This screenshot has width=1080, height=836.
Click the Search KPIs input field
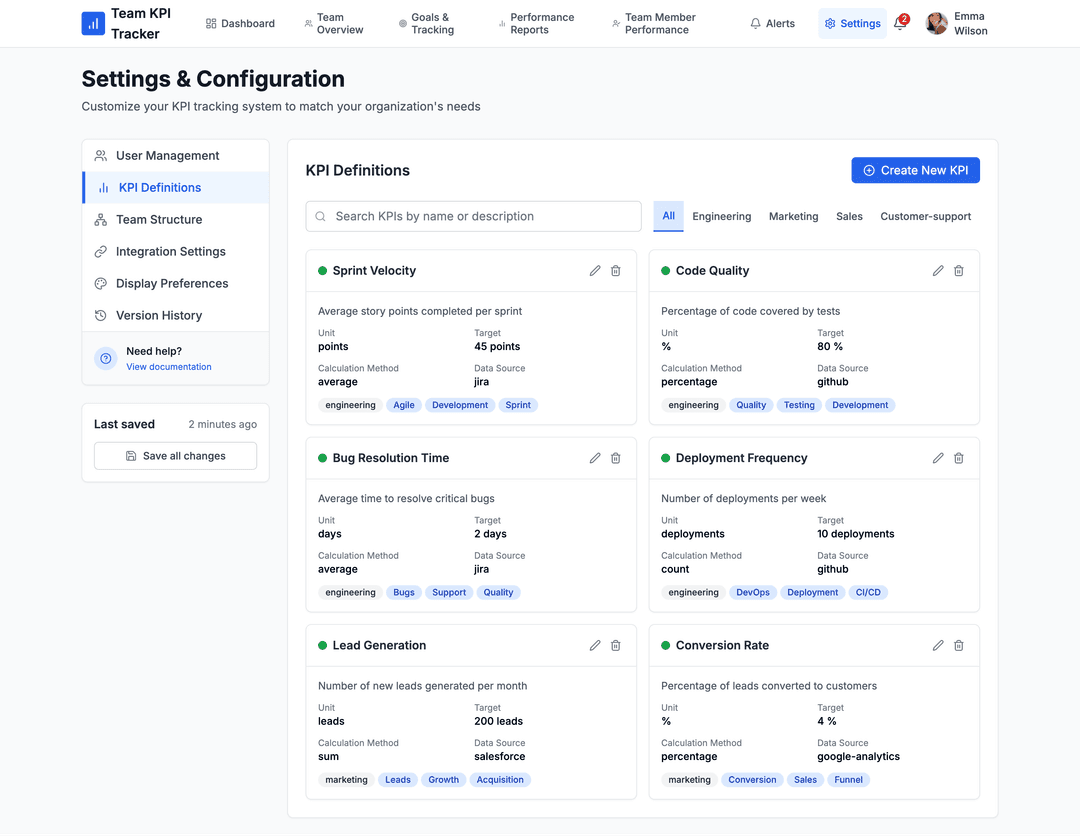point(474,217)
